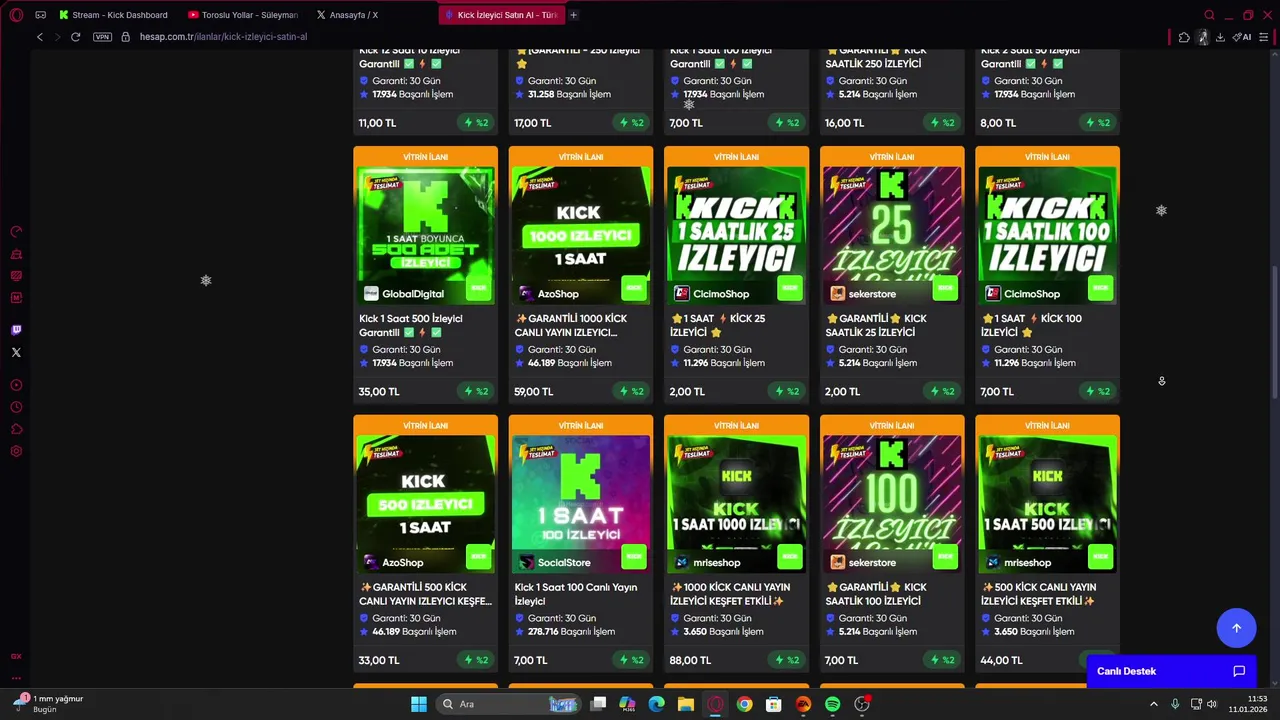Open the Aria AI button
This screenshot has height=720, width=1280.
coord(1242,37)
